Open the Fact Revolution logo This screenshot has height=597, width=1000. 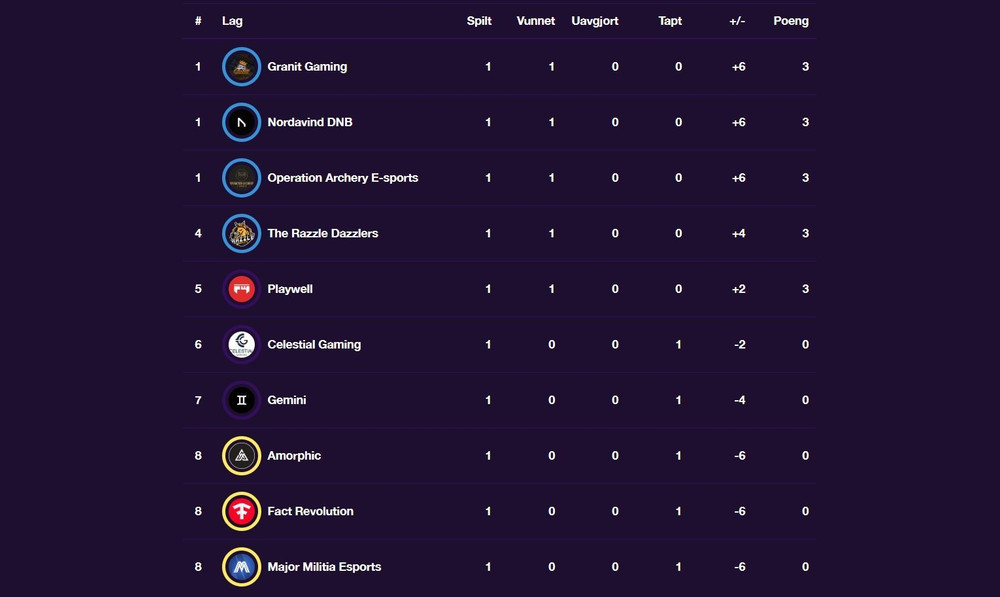click(242, 511)
